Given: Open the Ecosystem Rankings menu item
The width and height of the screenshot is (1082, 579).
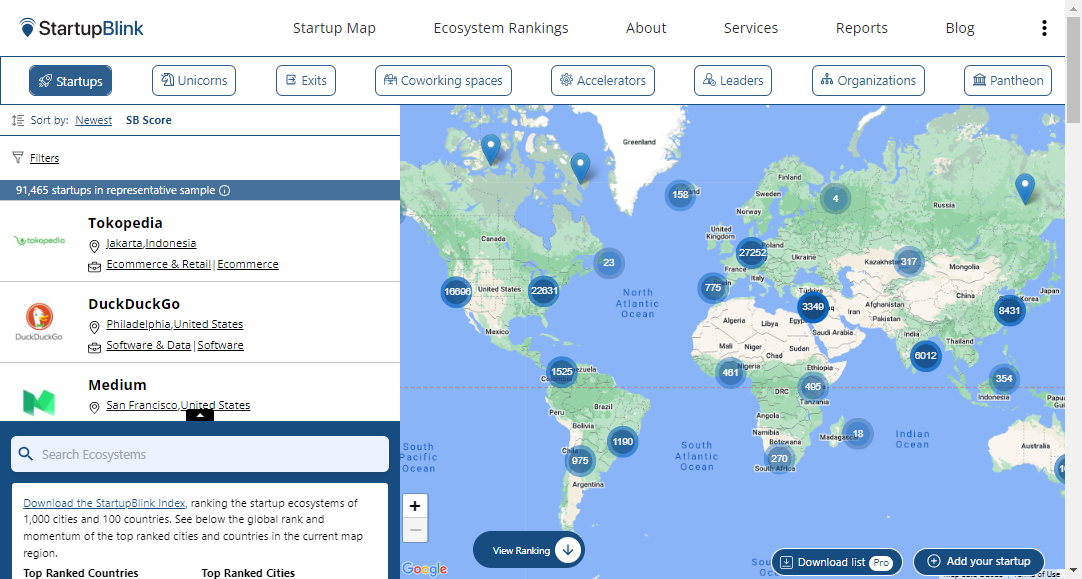Looking at the screenshot, I should click(501, 28).
